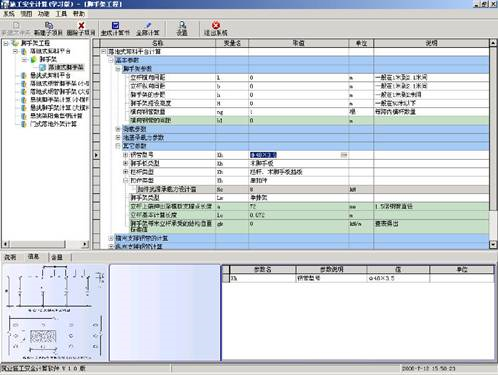
Task: Open the 钢管型号 value dropdown button
Action: pos(344,155)
